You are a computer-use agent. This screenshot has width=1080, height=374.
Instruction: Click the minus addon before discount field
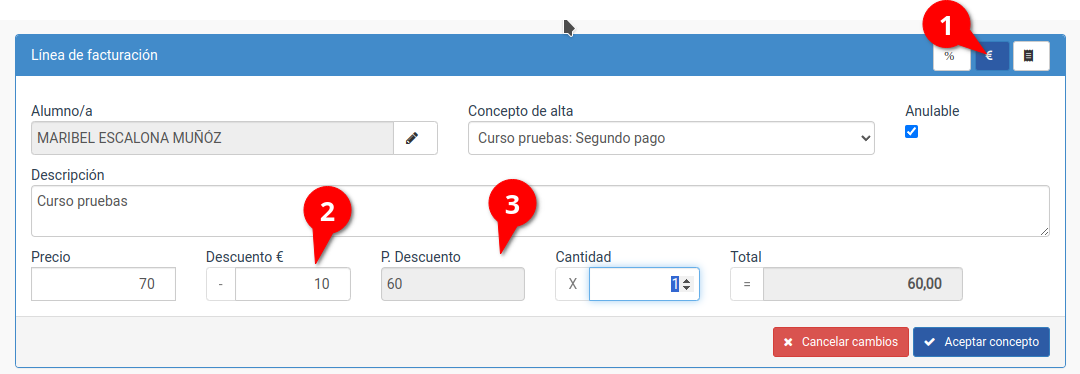click(x=221, y=284)
